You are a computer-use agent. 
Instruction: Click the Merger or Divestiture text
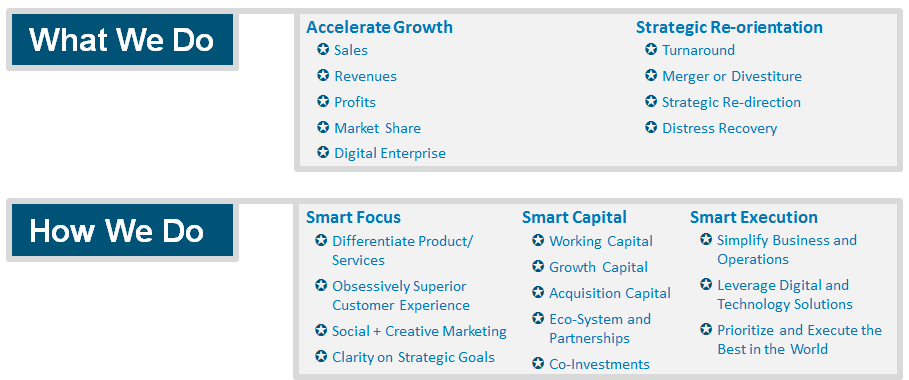click(732, 76)
